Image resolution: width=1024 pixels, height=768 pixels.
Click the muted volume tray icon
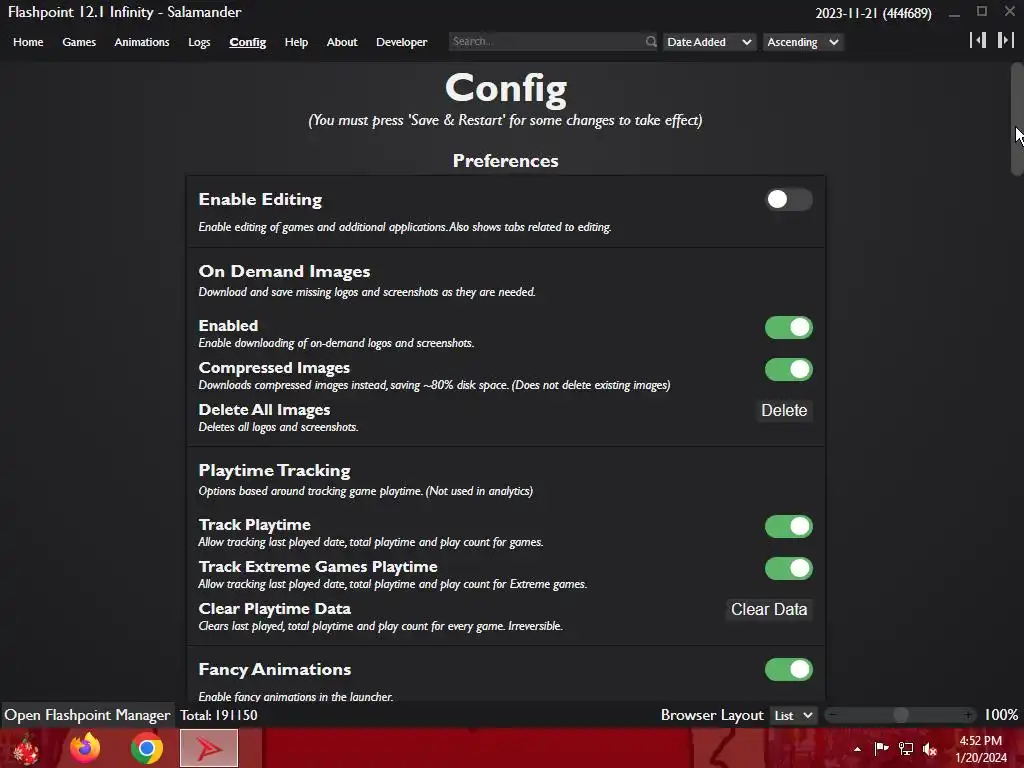(x=930, y=749)
